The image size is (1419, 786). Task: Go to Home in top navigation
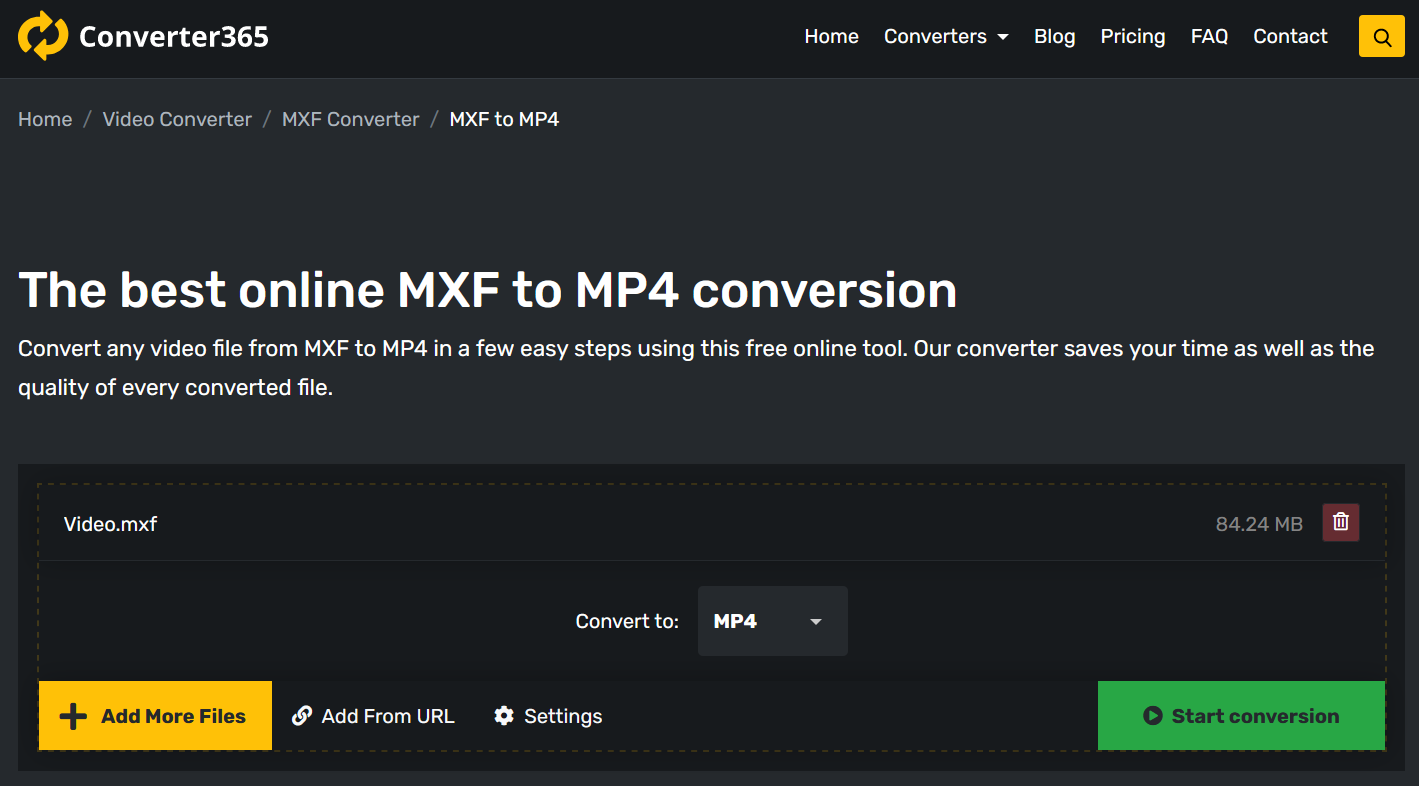pyautogui.click(x=831, y=37)
